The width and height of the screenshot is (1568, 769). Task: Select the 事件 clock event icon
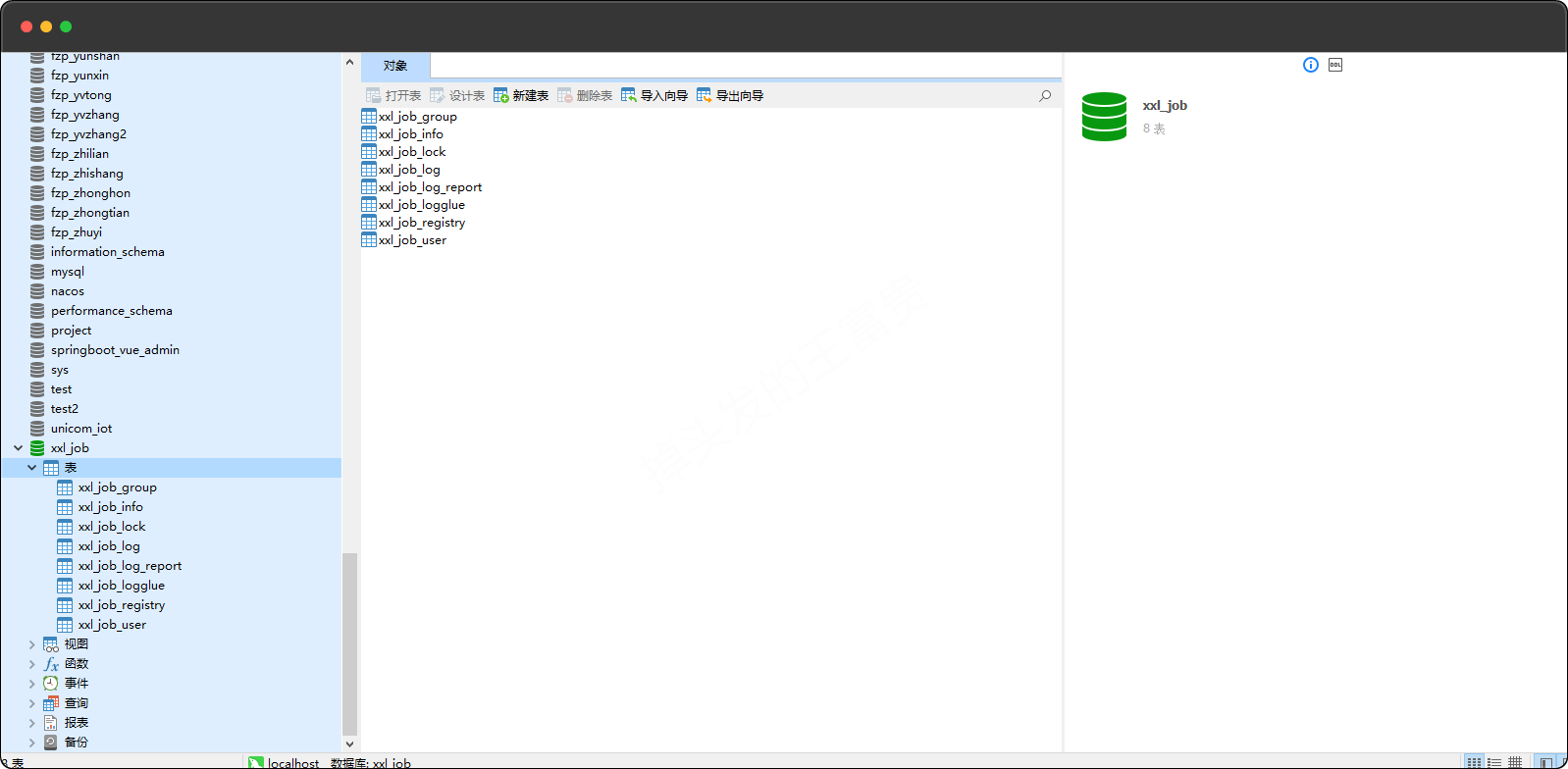click(x=51, y=684)
